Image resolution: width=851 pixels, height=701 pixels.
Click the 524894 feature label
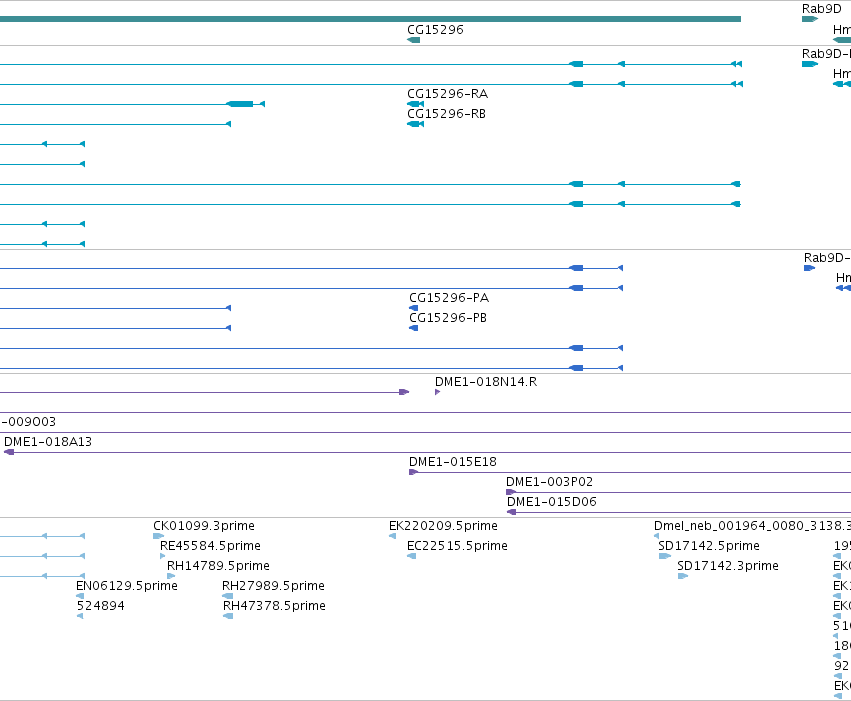point(100,606)
